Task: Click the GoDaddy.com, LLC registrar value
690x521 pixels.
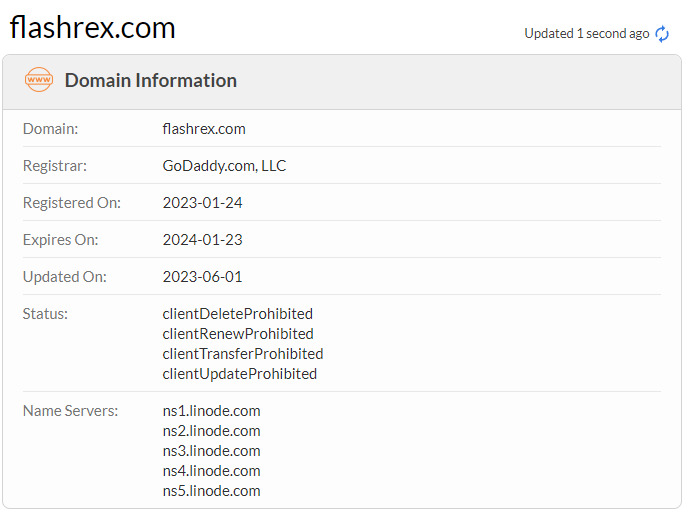Action: tap(224, 166)
